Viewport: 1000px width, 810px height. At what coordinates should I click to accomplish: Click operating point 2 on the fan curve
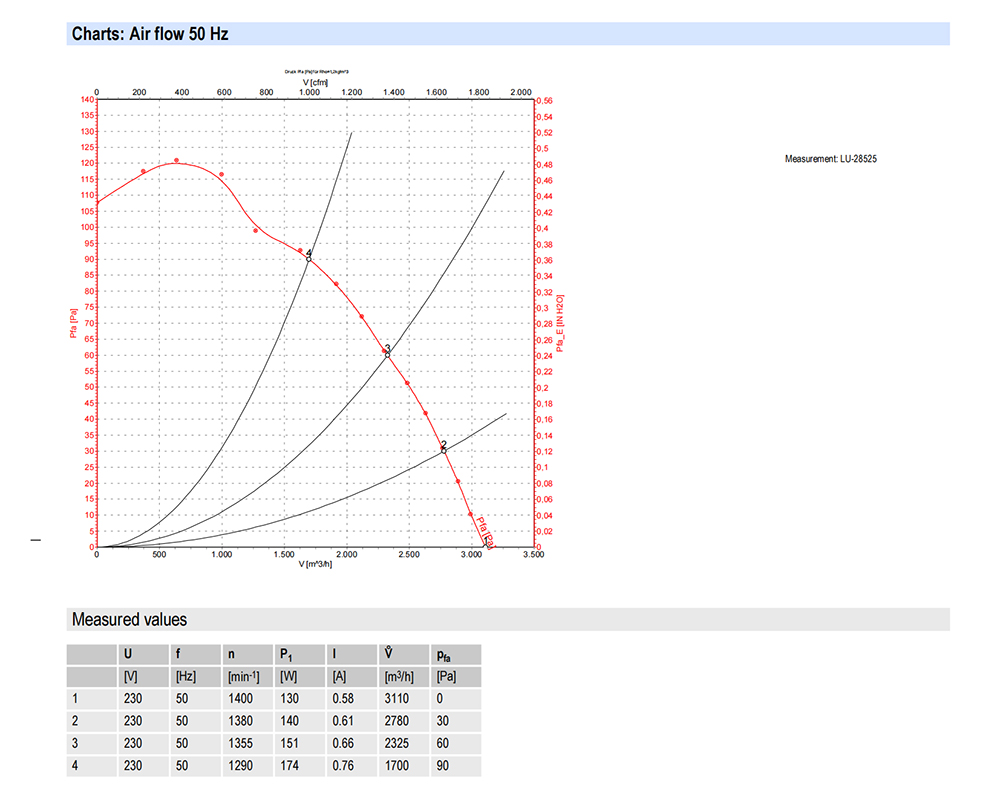pyautogui.click(x=444, y=450)
